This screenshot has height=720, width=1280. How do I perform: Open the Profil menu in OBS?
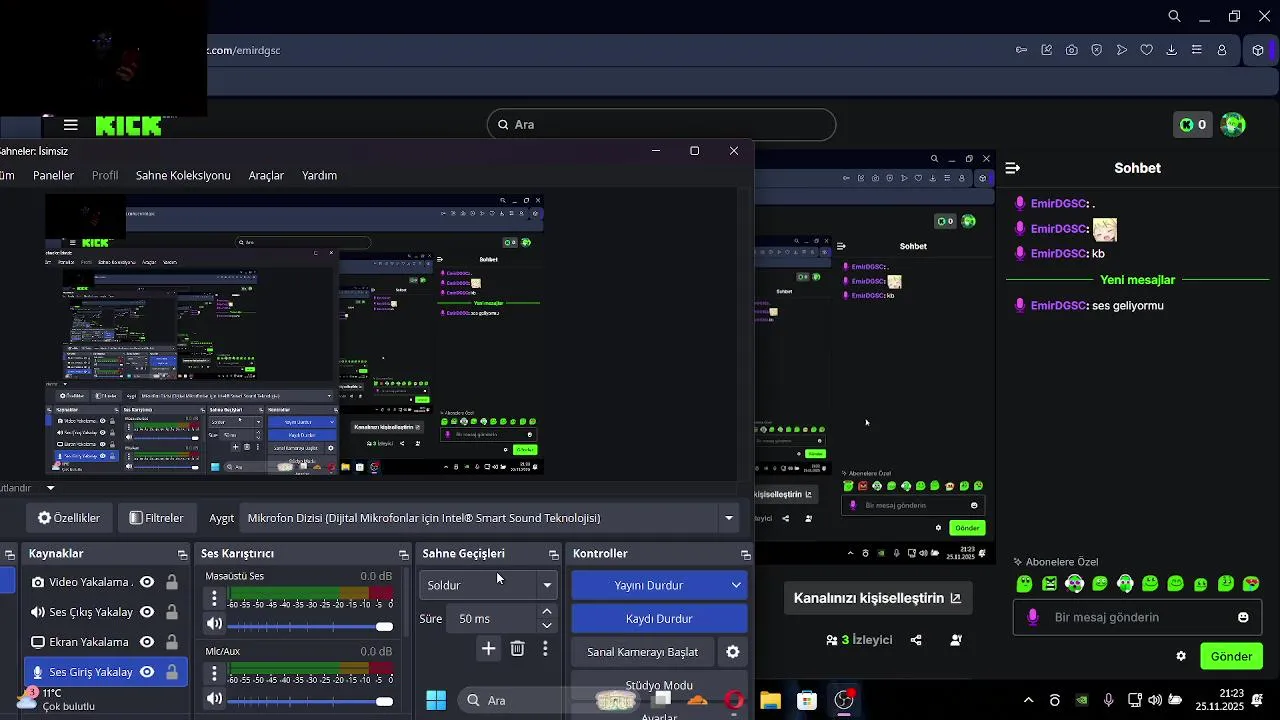[105, 175]
